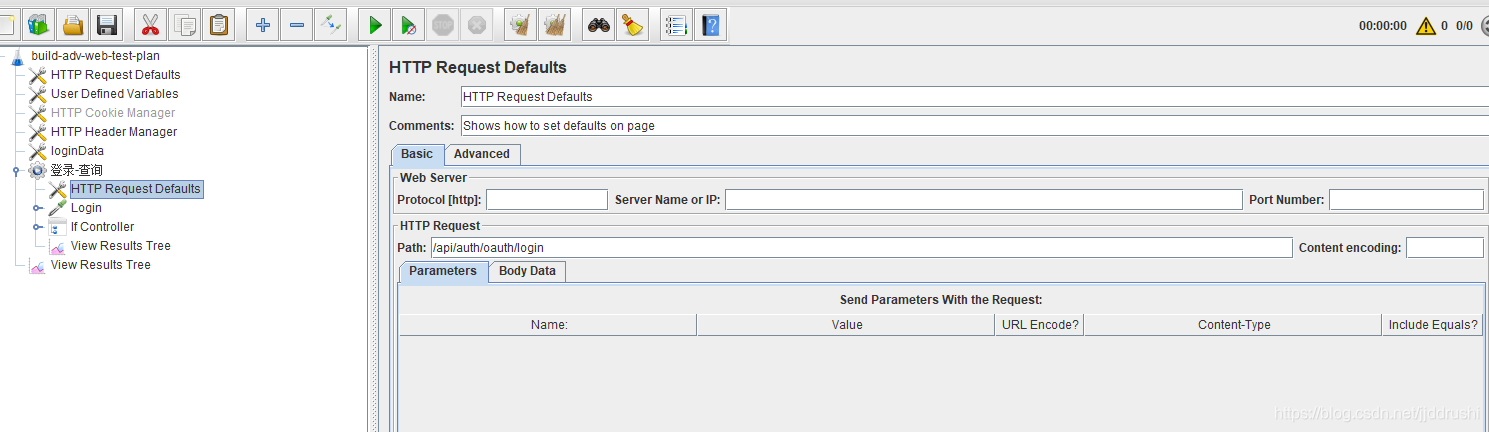Select the If Controller node
This screenshot has width=1489, height=432.
102,227
